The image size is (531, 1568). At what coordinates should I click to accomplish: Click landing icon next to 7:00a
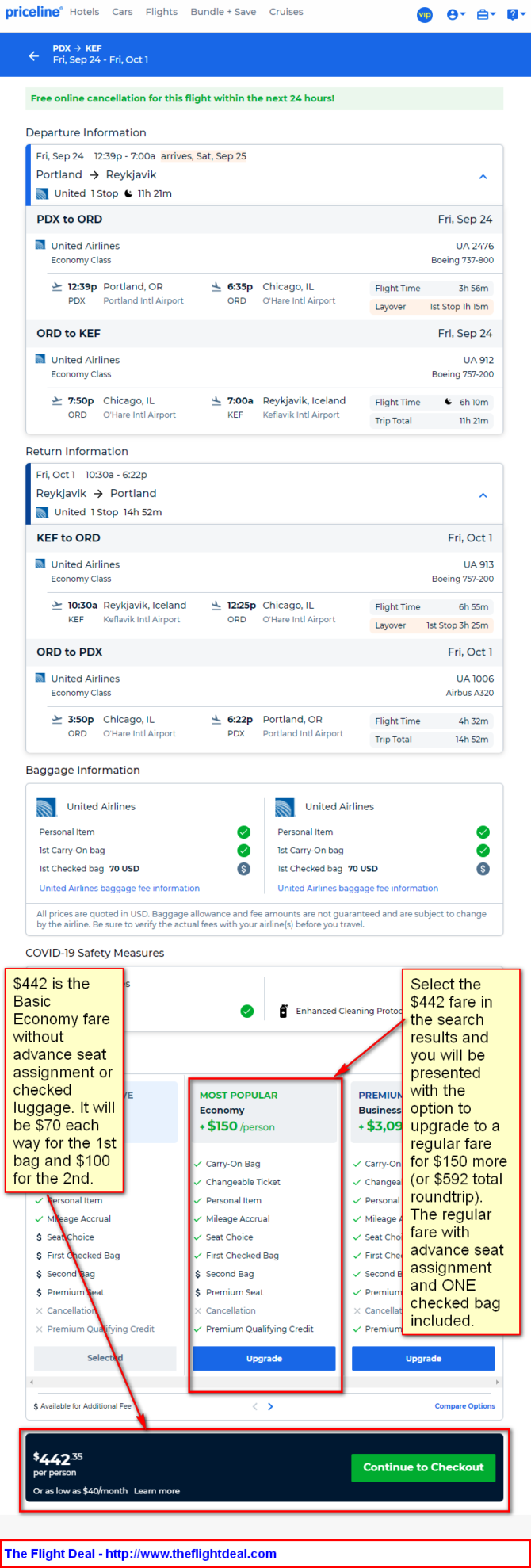[216, 400]
